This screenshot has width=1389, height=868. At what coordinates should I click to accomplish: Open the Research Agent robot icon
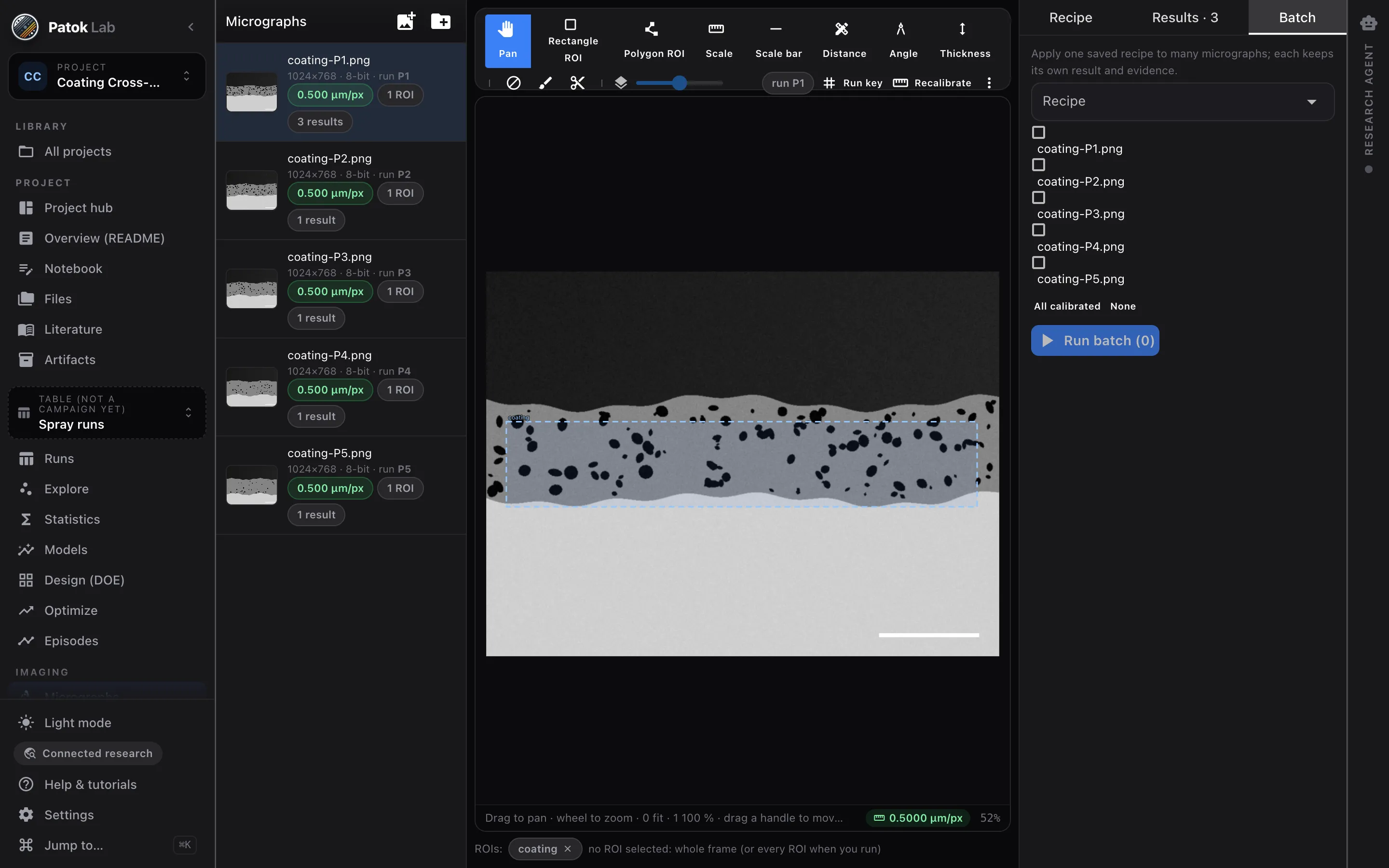[x=1368, y=23]
